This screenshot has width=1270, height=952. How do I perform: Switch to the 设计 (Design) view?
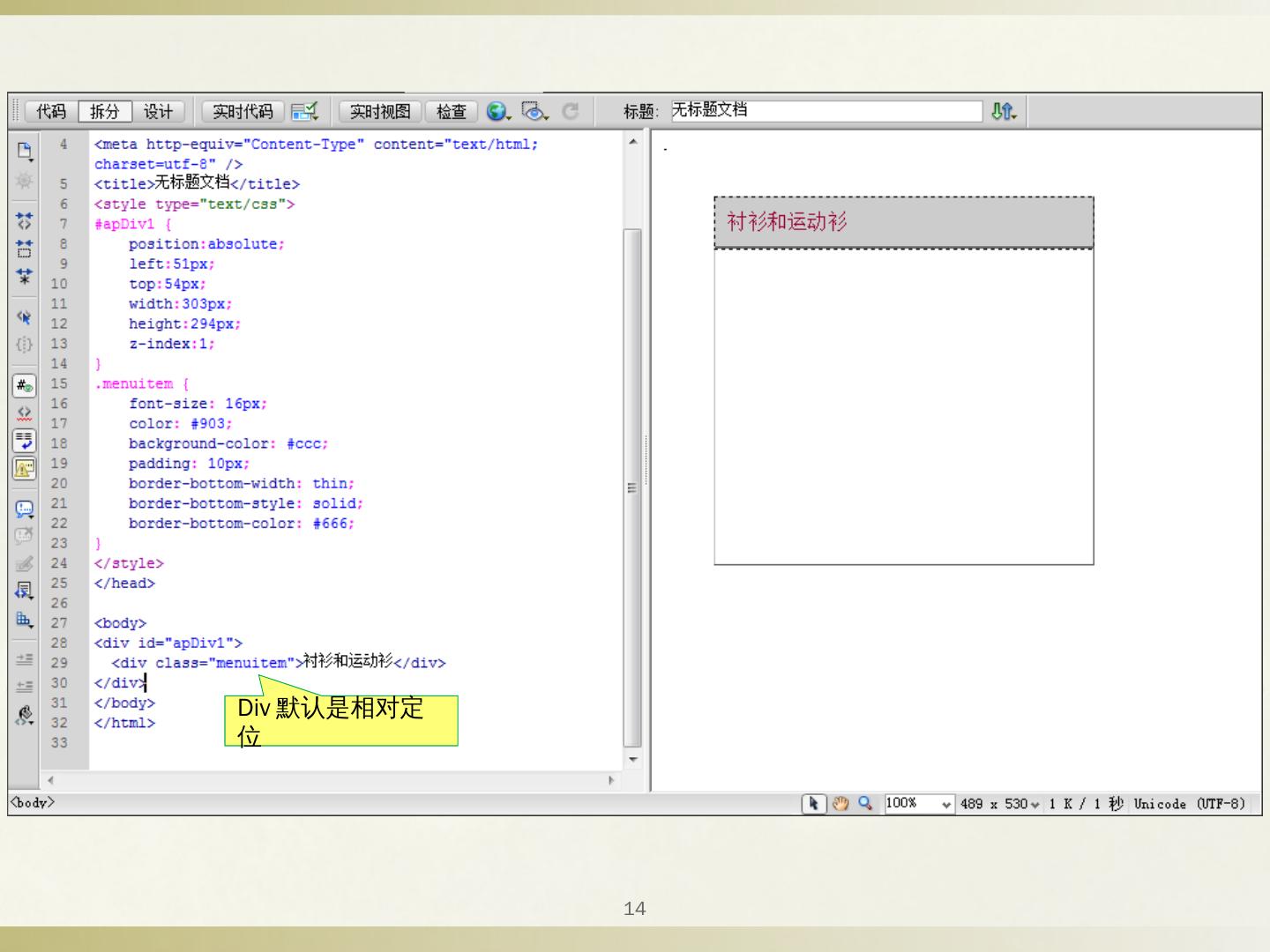click(159, 111)
